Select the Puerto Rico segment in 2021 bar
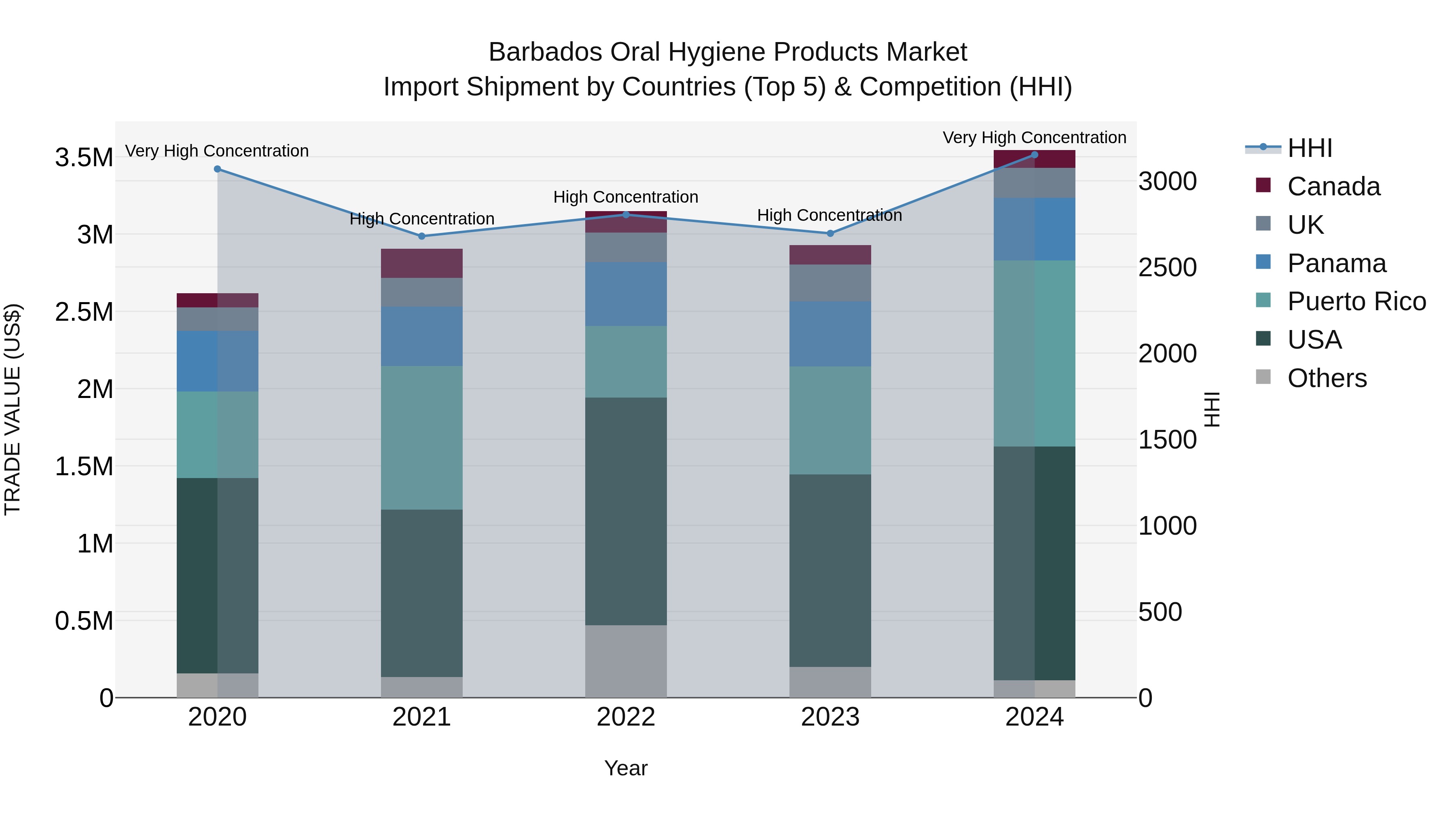 point(422,438)
